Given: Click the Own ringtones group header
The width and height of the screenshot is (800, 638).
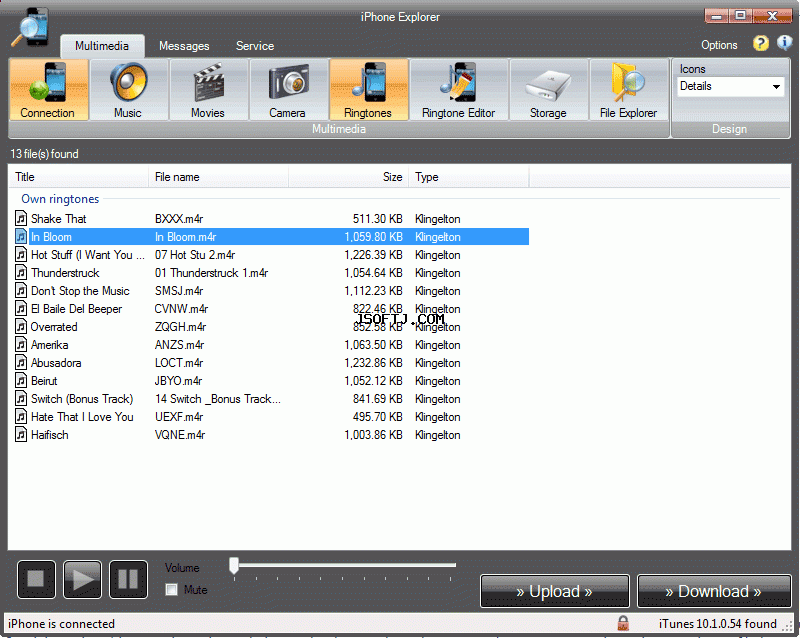Looking at the screenshot, I should point(60,199).
